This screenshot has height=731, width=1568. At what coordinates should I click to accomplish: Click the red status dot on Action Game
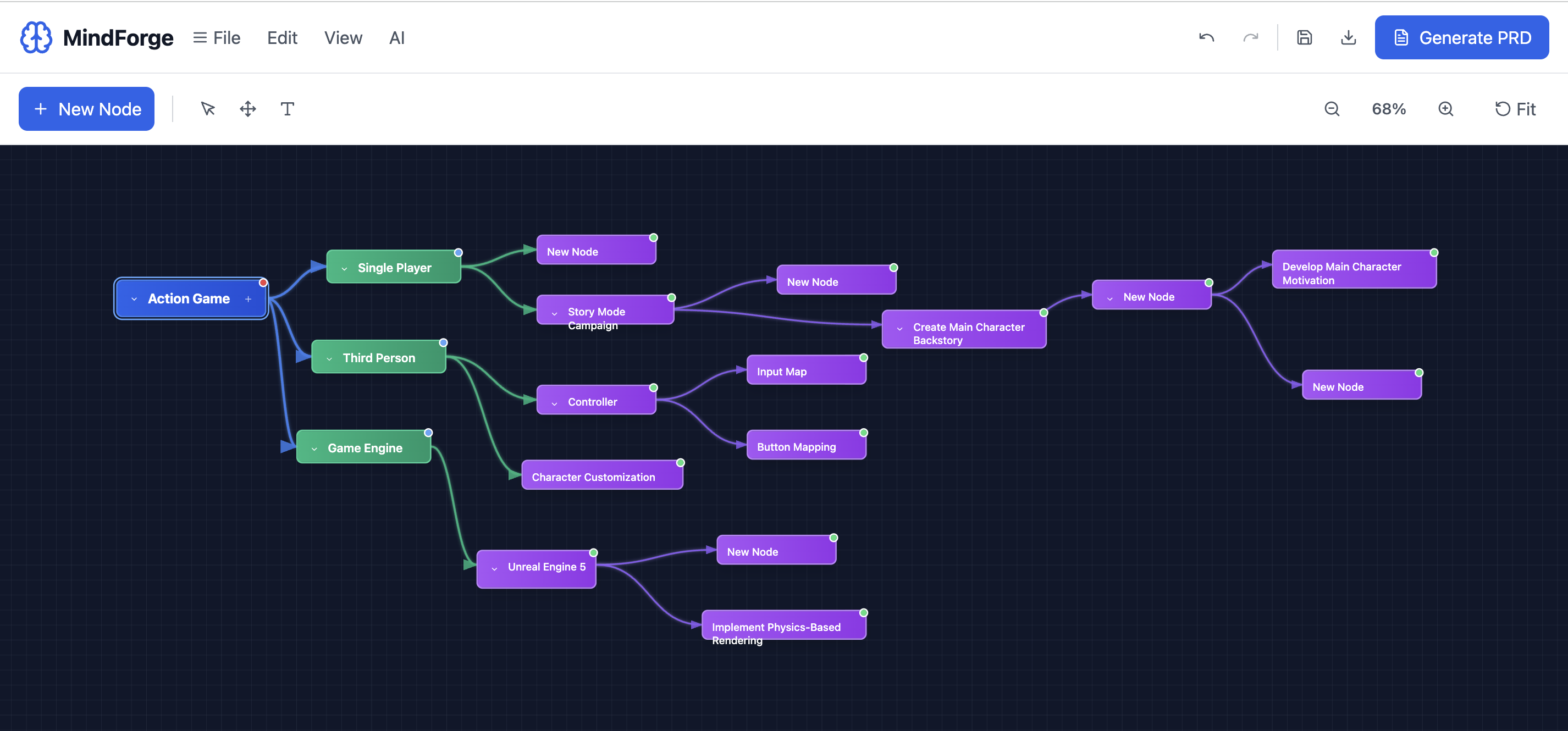click(x=263, y=283)
